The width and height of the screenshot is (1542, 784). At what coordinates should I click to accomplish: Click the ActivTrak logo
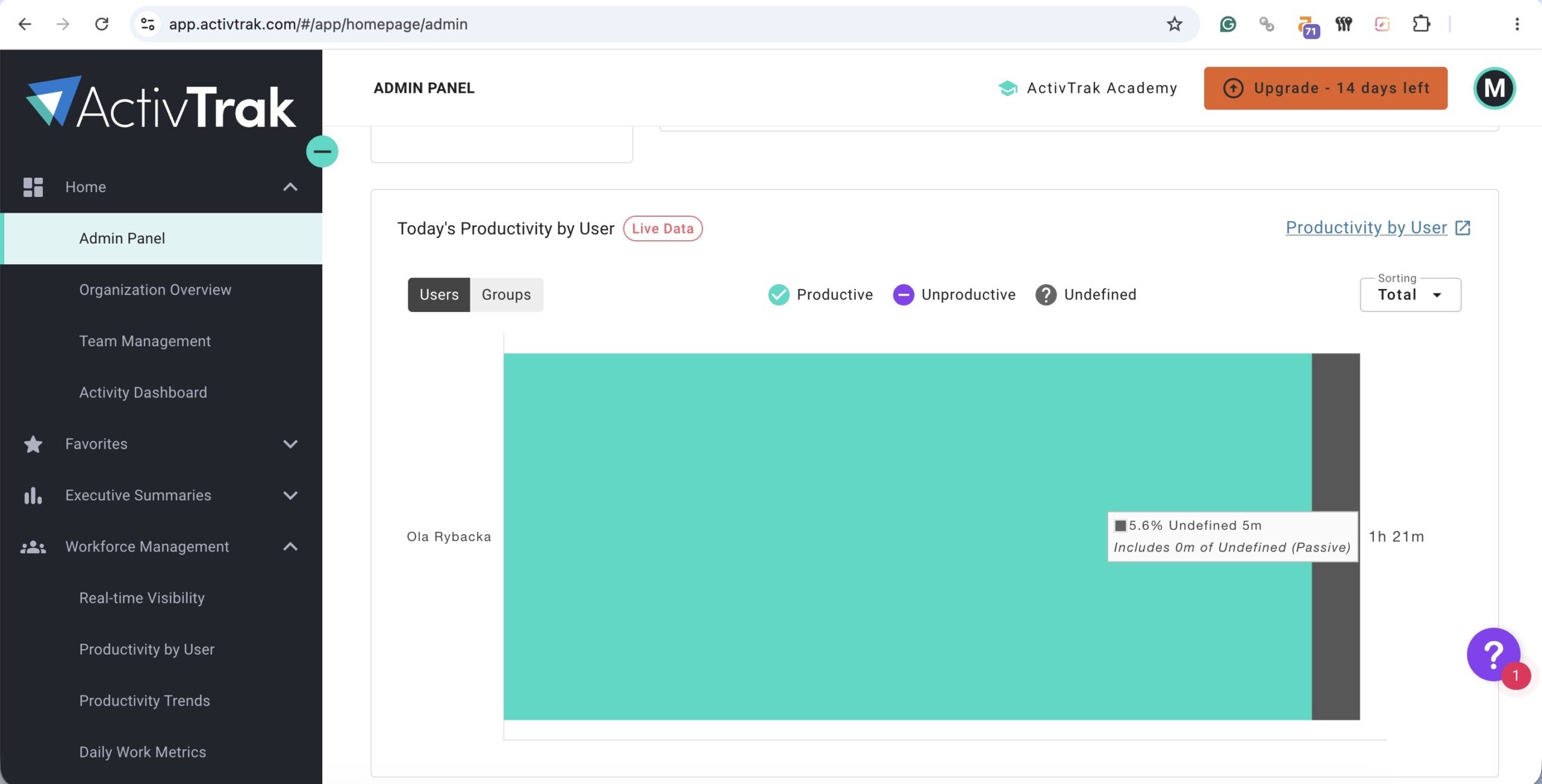pos(161,102)
